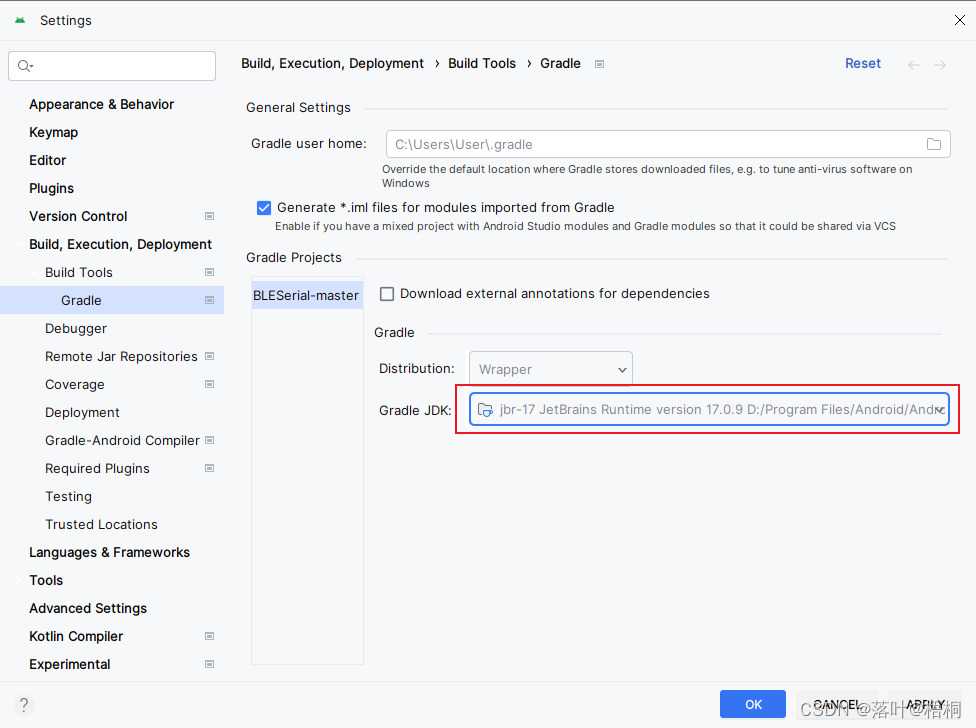Click project-level icon beside Gradle breadcrumb
Image resolution: width=976 pixels, height=728 pixels.
pos(599,64)
